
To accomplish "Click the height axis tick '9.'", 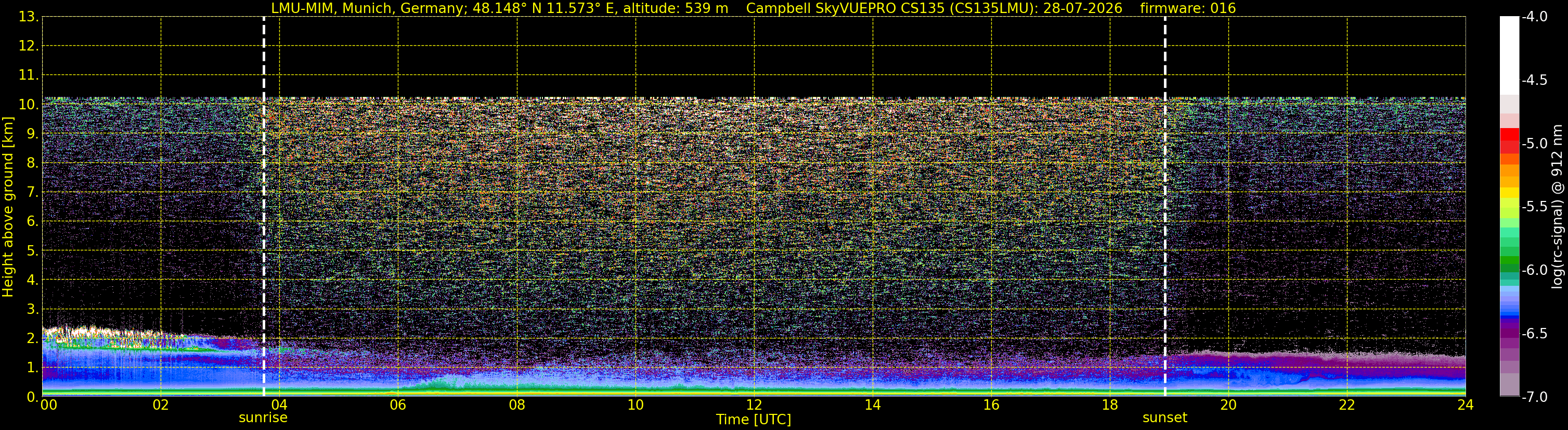I will 32,133.
